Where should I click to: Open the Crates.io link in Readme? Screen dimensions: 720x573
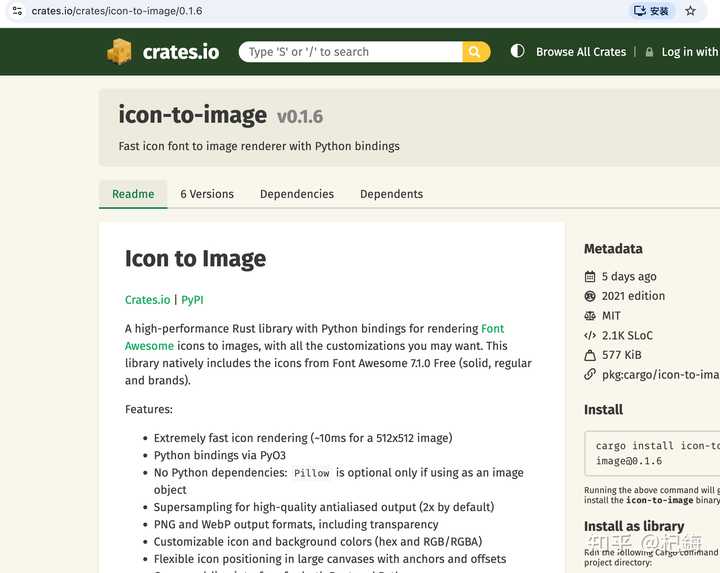(147, 300)
